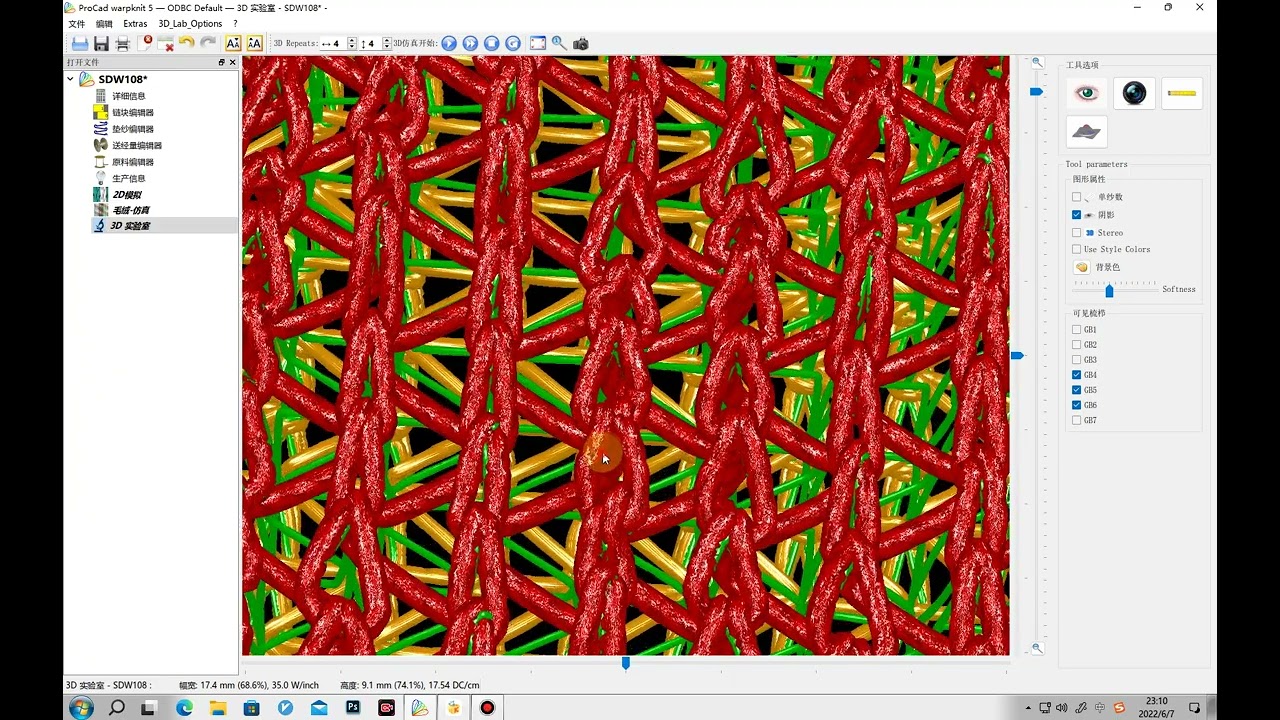Viewport: 1280px width, 720px height.
Task: Click the first AA text size icon
Action: pyautogui.click(x=233, y=43)
